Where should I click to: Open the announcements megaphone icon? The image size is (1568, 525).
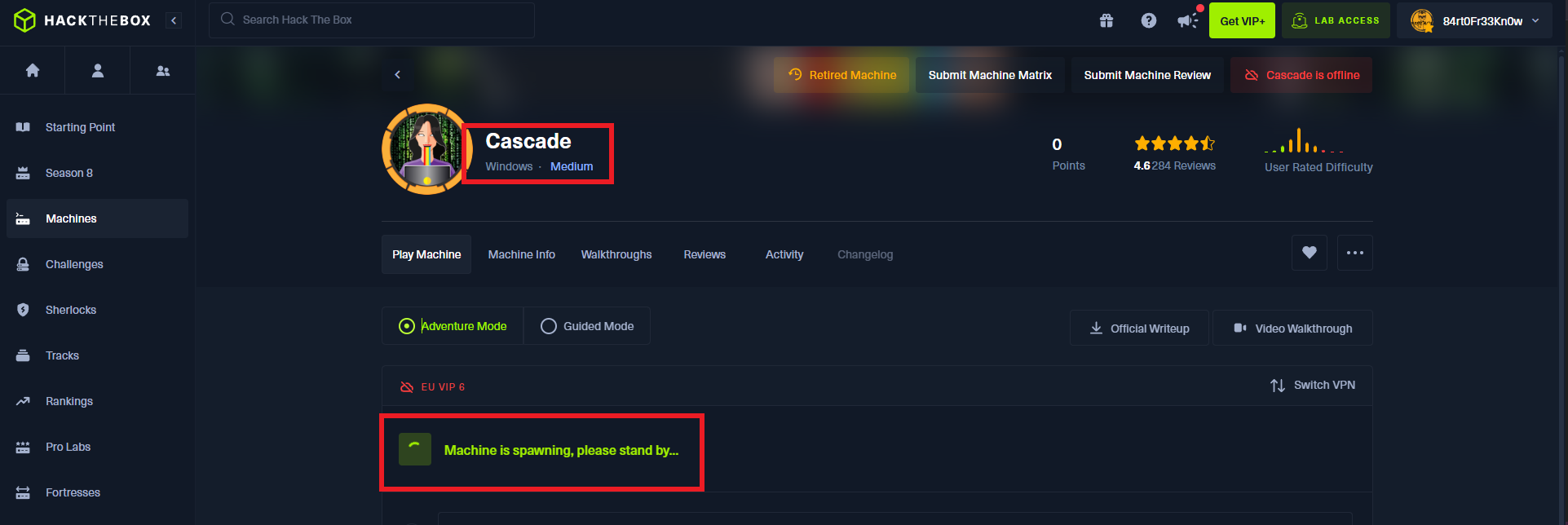pos(1189,20)
